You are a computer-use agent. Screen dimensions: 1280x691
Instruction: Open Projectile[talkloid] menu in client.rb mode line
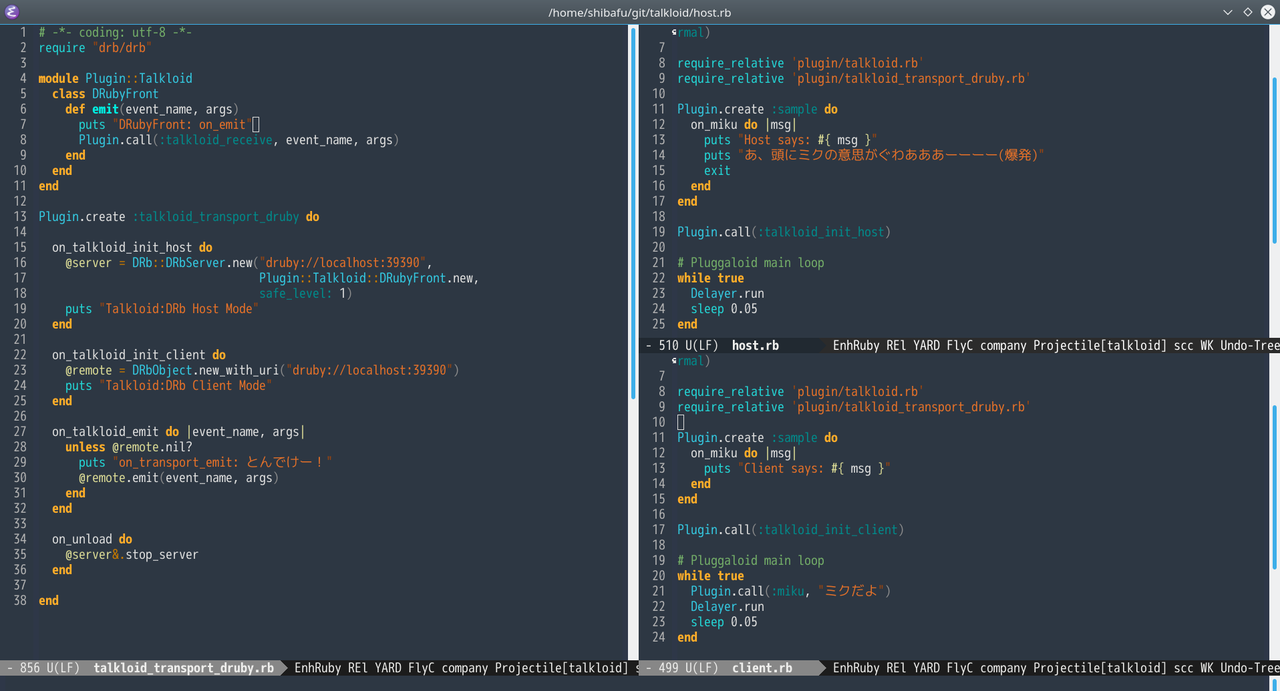(1100, 668)
